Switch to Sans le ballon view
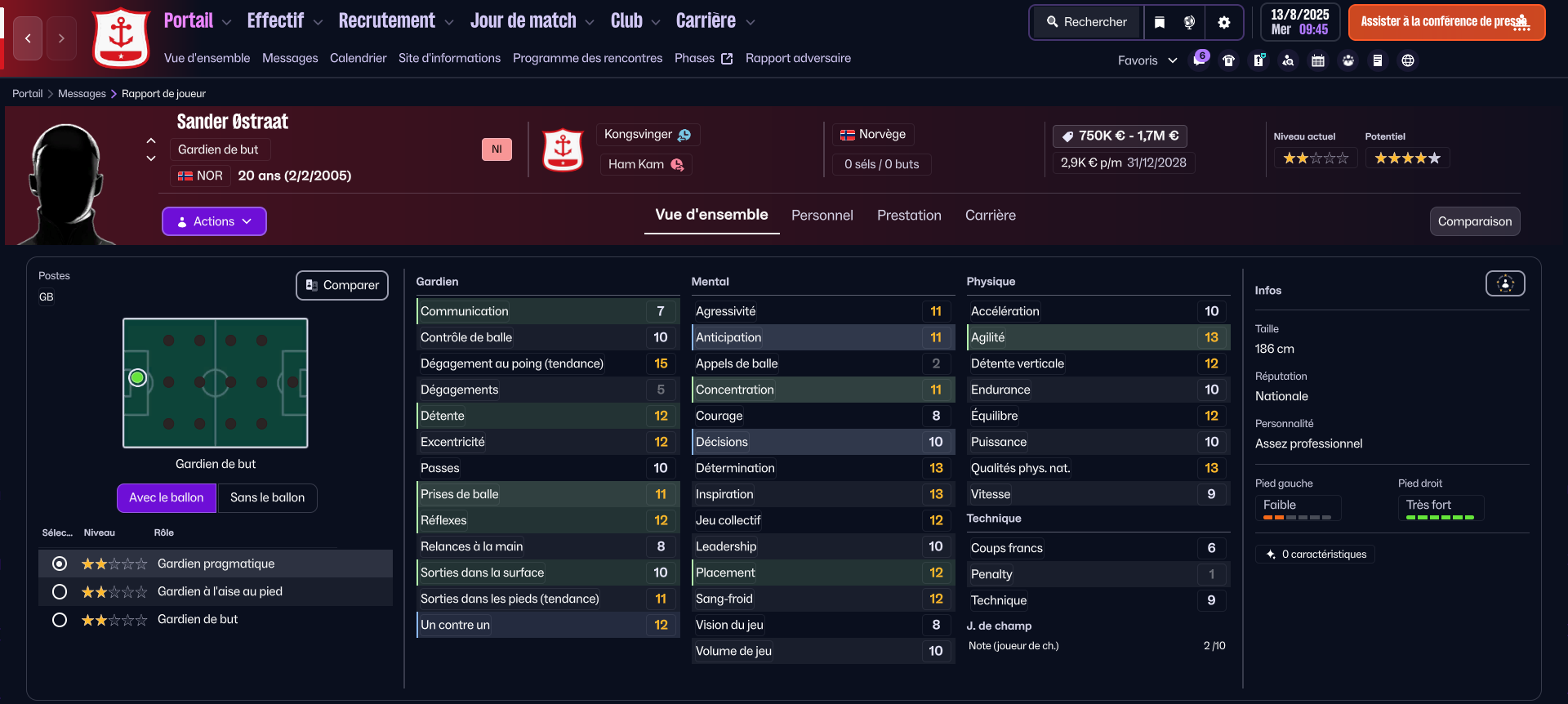 [x=267, y=497]
